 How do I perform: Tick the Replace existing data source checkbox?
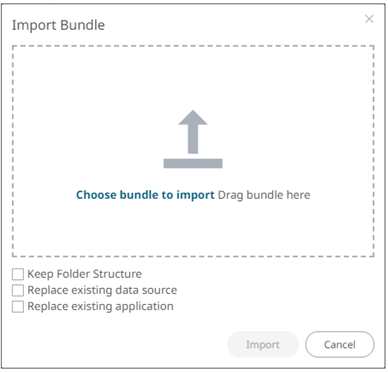point(18,290)
